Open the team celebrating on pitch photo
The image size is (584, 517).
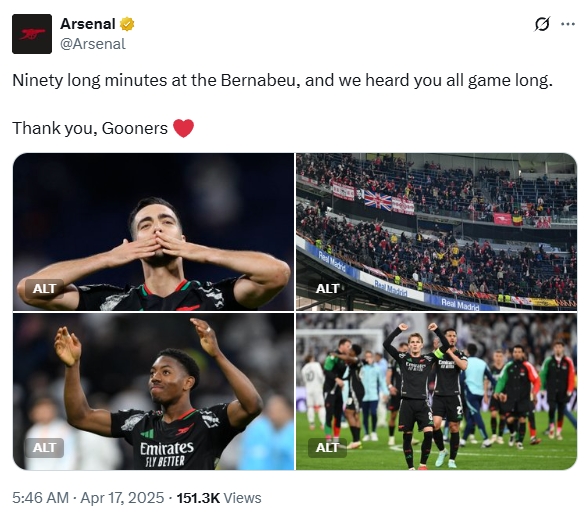437,391
